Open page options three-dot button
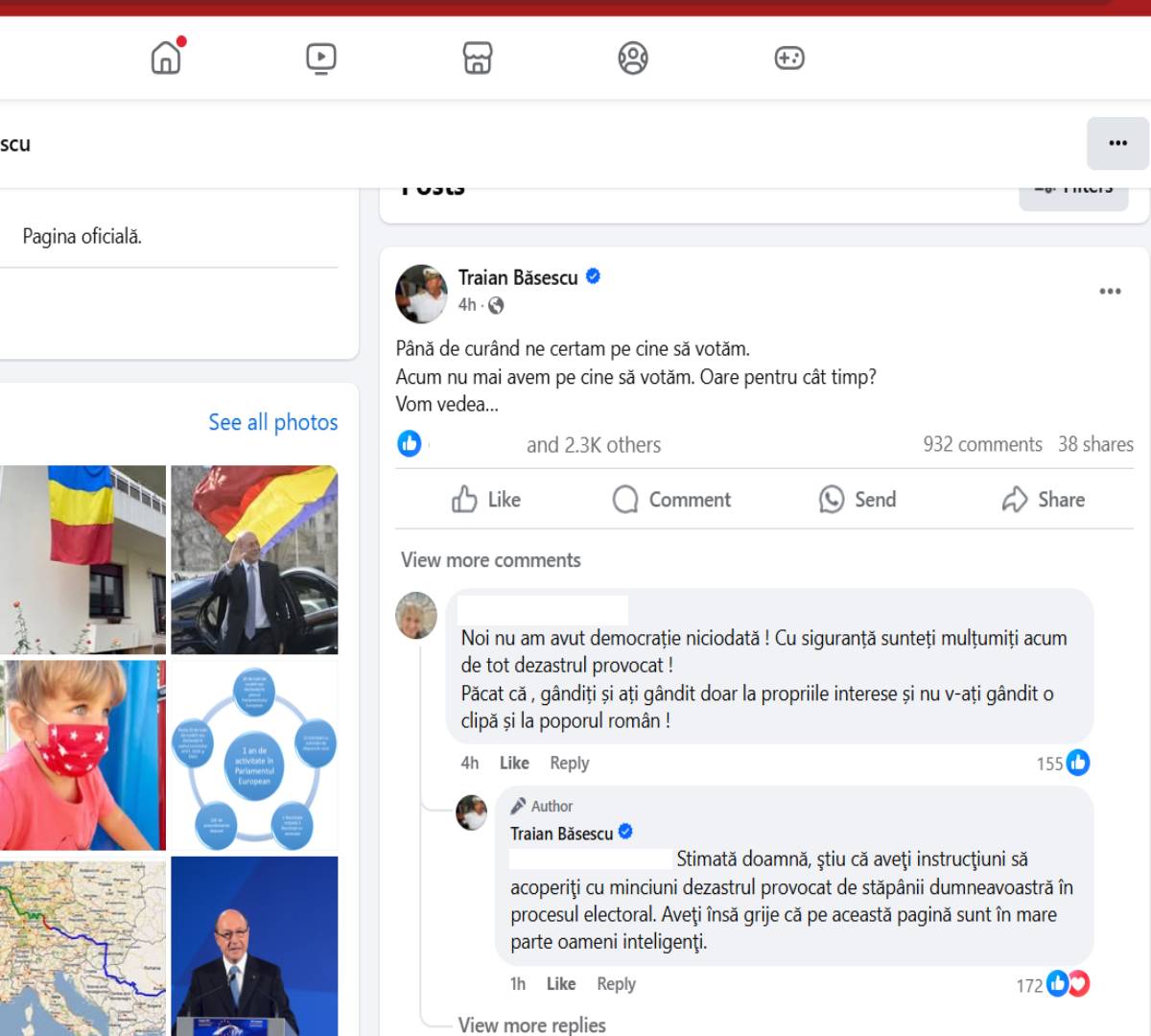This screenshot has width=1151, height=1036. point(1117,144)
